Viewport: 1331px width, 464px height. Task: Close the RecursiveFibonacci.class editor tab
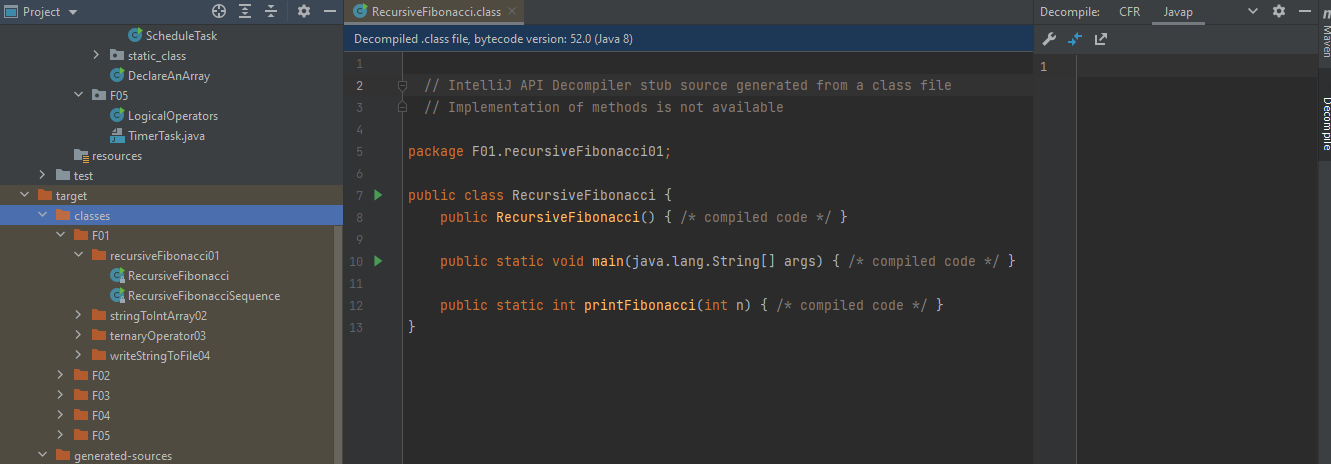[512, 12]
